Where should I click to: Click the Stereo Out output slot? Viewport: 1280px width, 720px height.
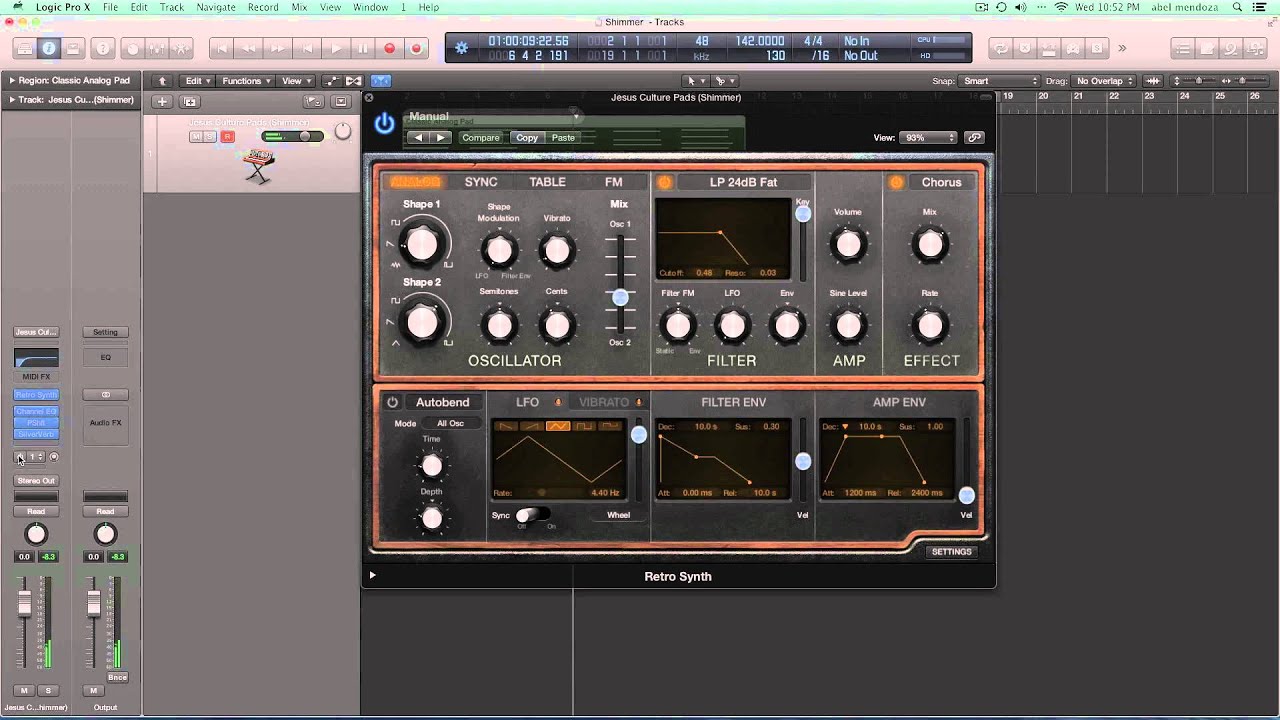pyautogui.click(x=36, y=481)
